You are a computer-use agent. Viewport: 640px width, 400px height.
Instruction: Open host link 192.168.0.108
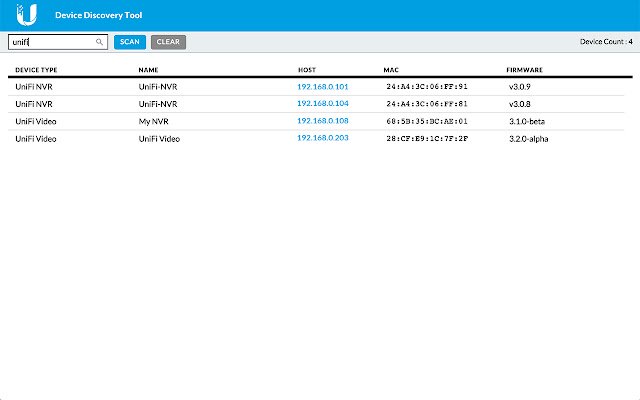pyautogui.click(x=322, y=121)
